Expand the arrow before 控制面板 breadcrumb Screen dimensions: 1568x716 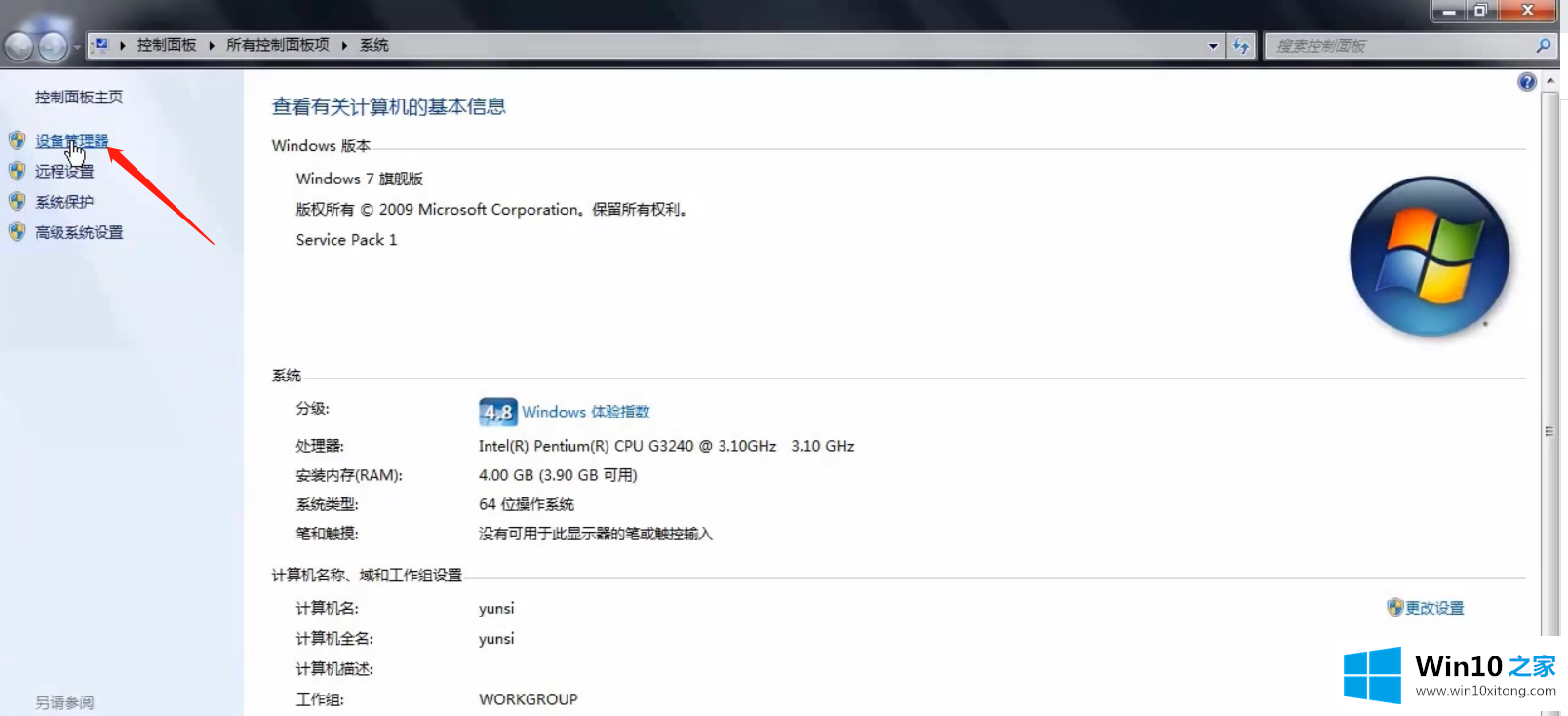coord(122,45)
